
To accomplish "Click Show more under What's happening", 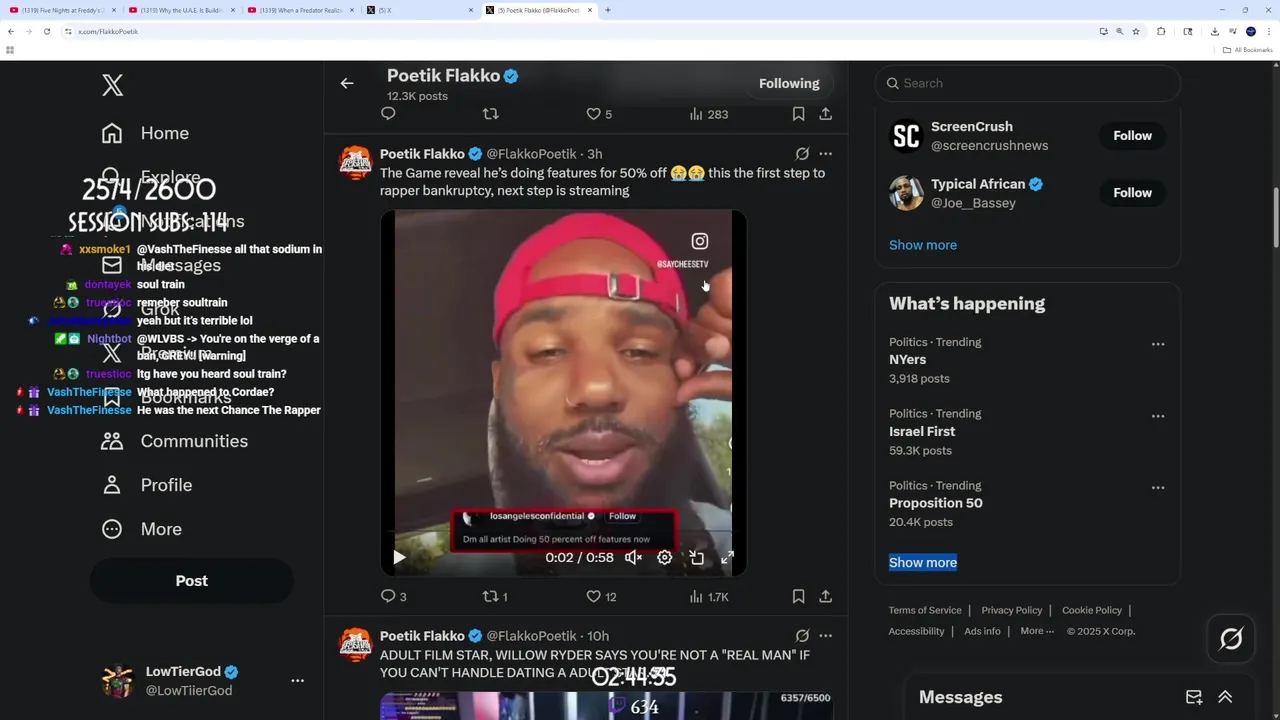I will point(923,562).
